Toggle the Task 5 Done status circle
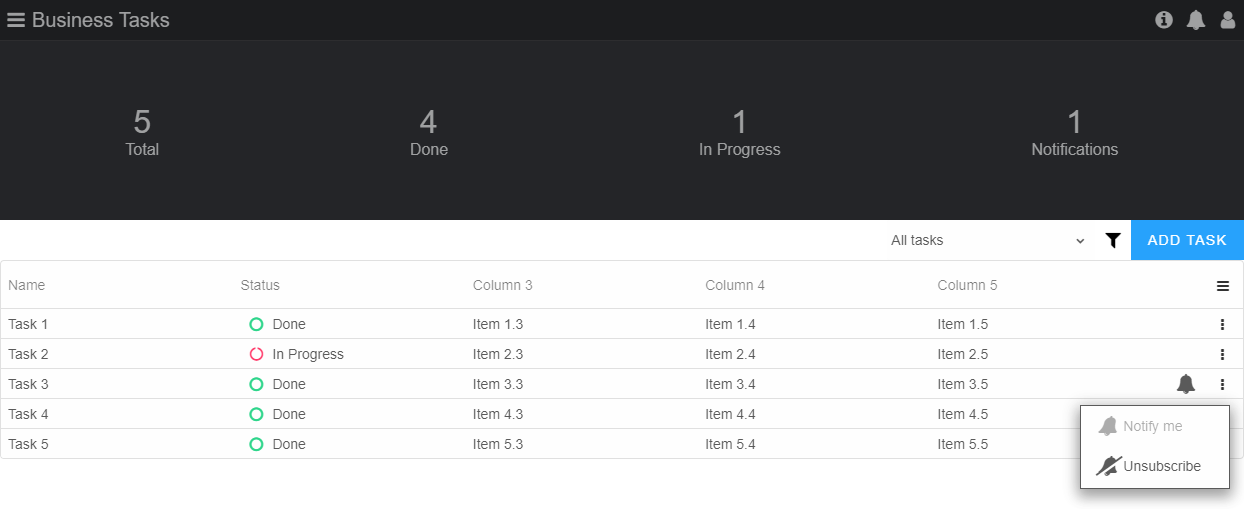Screen dimensions: 1244x509 [x=256, y=444]
